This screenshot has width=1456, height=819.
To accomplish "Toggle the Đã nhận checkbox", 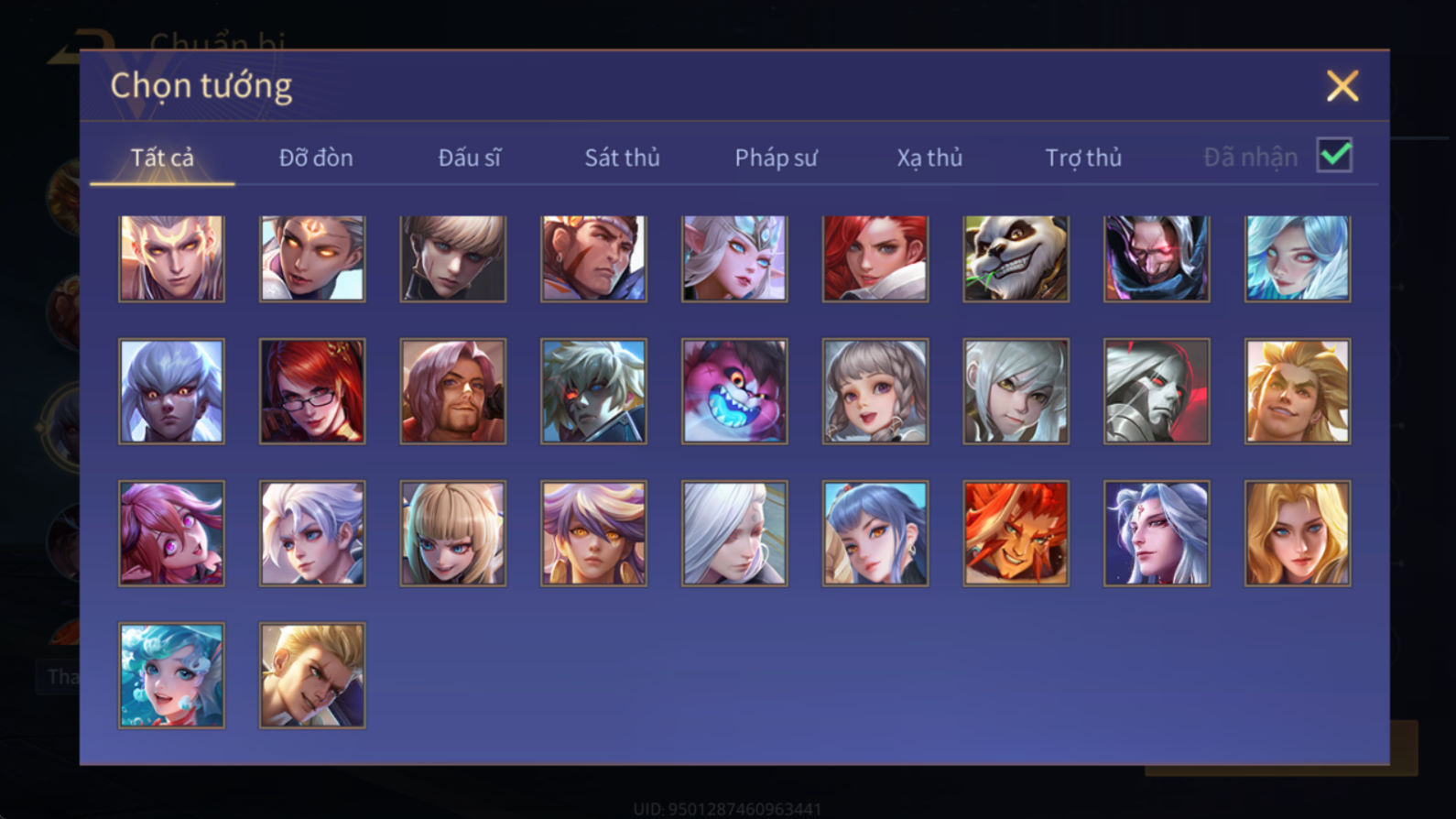I will tap(1334, 155).
